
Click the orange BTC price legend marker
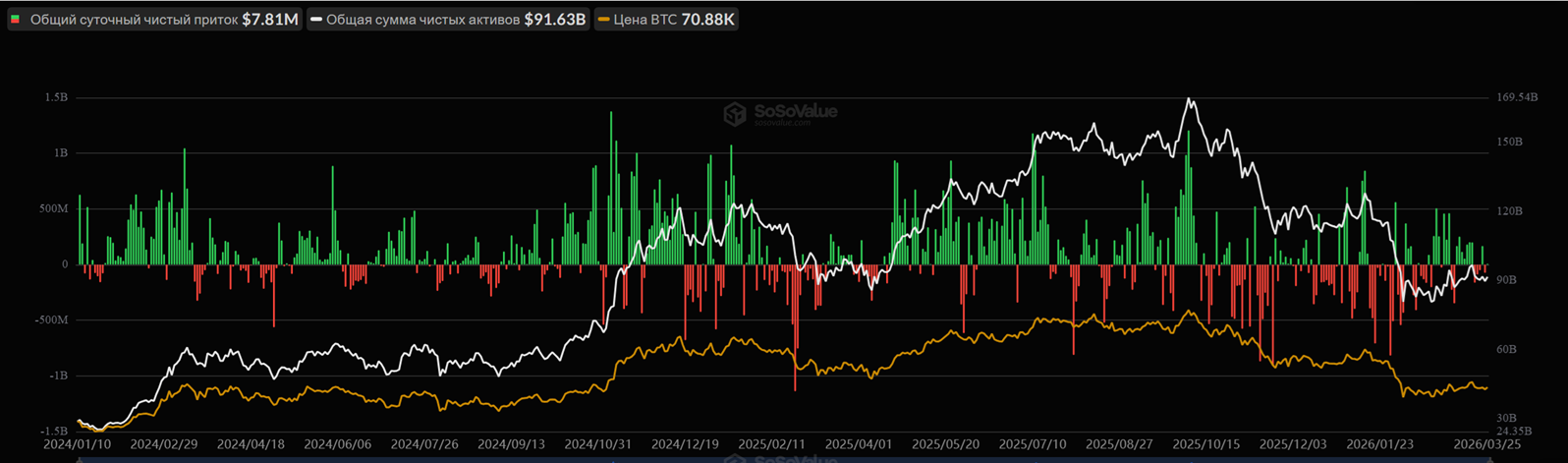tap(604, 20)
